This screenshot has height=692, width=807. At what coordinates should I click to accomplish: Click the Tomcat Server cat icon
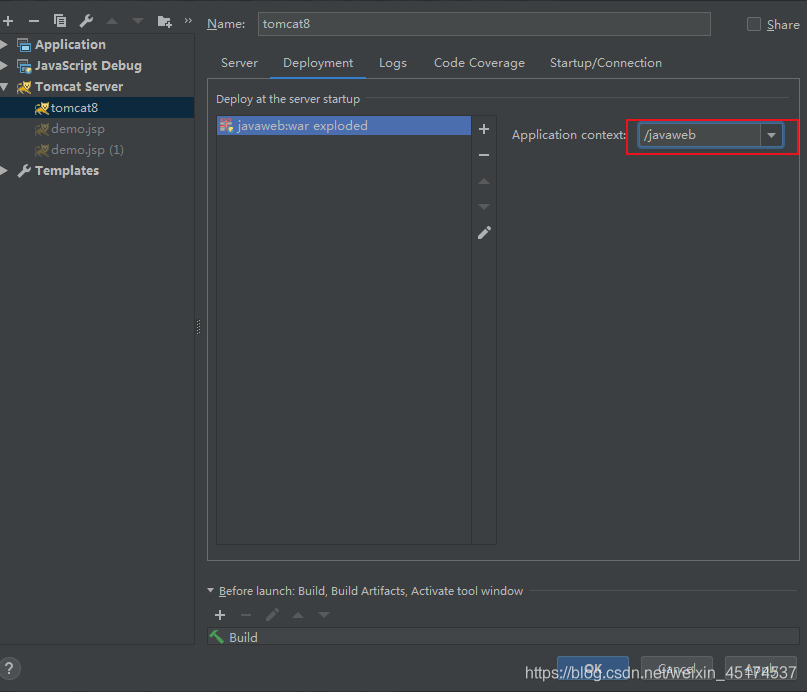click(24, 87)
